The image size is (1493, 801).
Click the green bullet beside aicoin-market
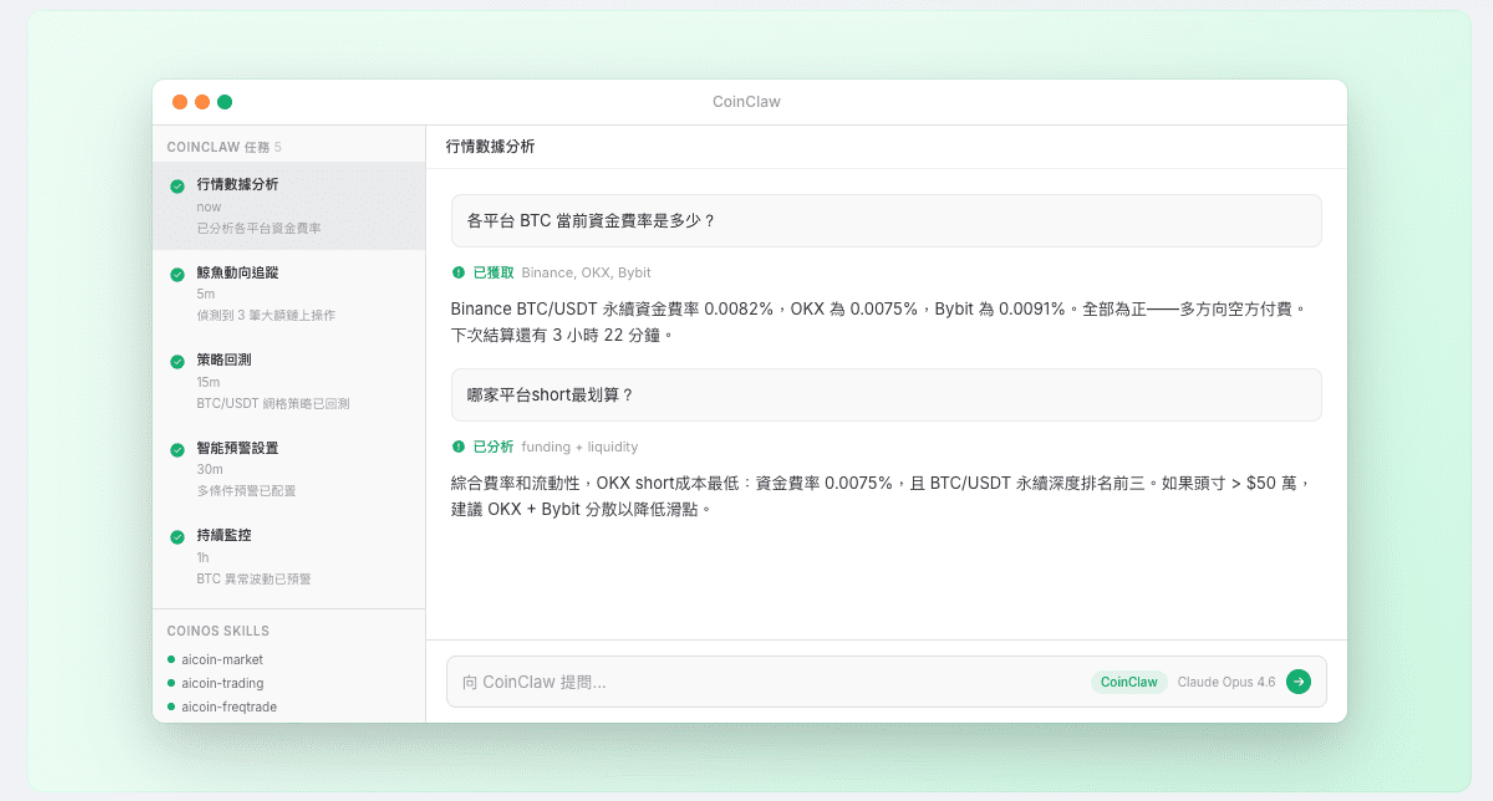coord(171,660)
